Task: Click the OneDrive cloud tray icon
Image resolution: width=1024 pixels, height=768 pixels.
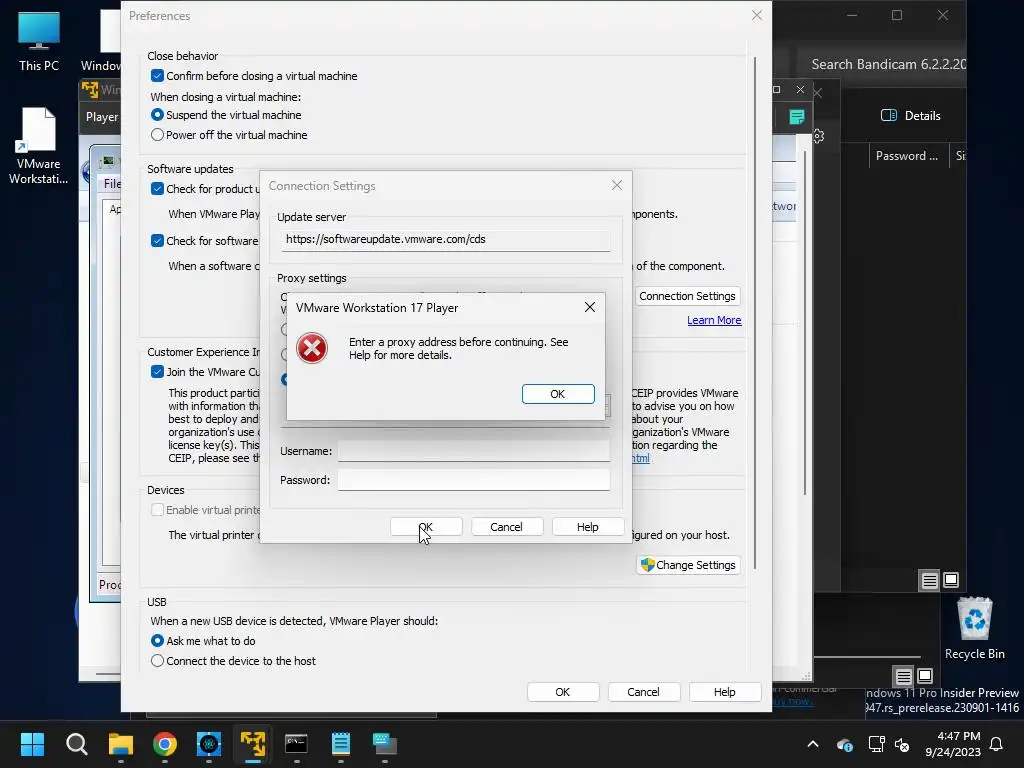Action: coord(844,744)
